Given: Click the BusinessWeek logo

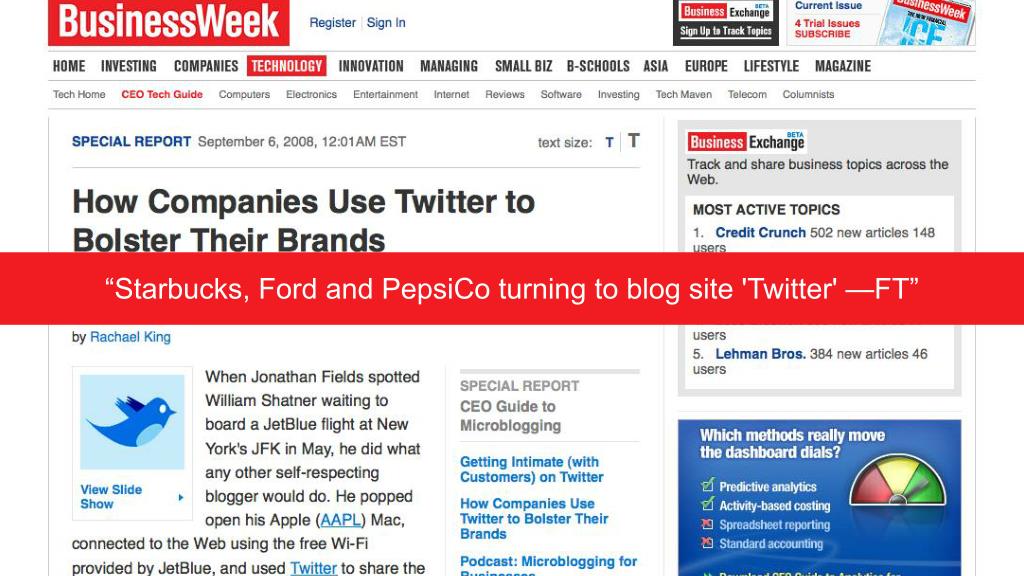Looking at the screenshot, I should point(168,22).
